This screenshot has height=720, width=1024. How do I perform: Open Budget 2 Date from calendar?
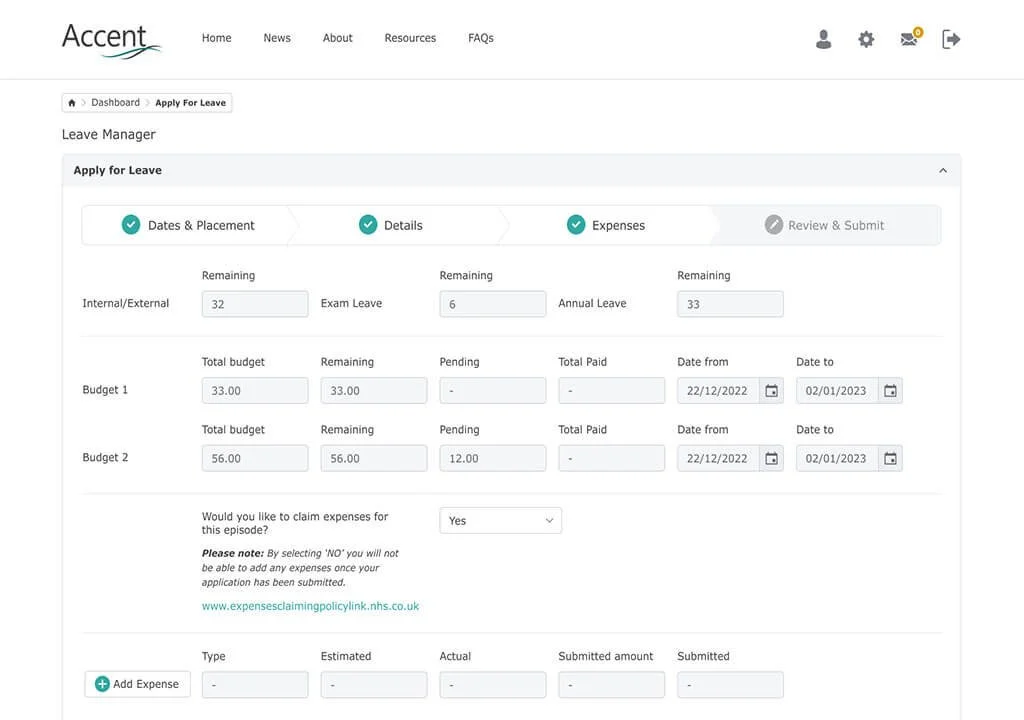tap(771, 459)
